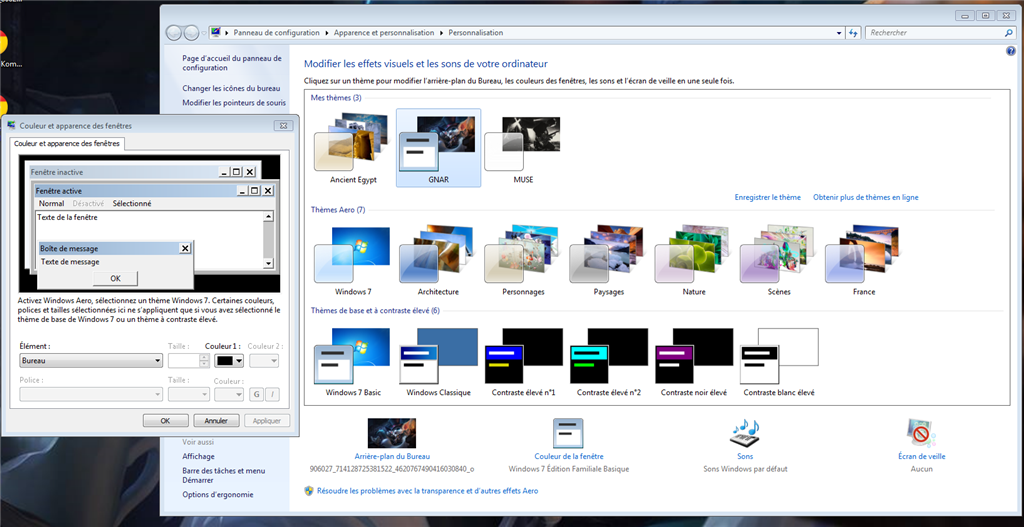Open Page d'accueil du panneau de configuration
1024x527 pixels.
pos(232,63)
